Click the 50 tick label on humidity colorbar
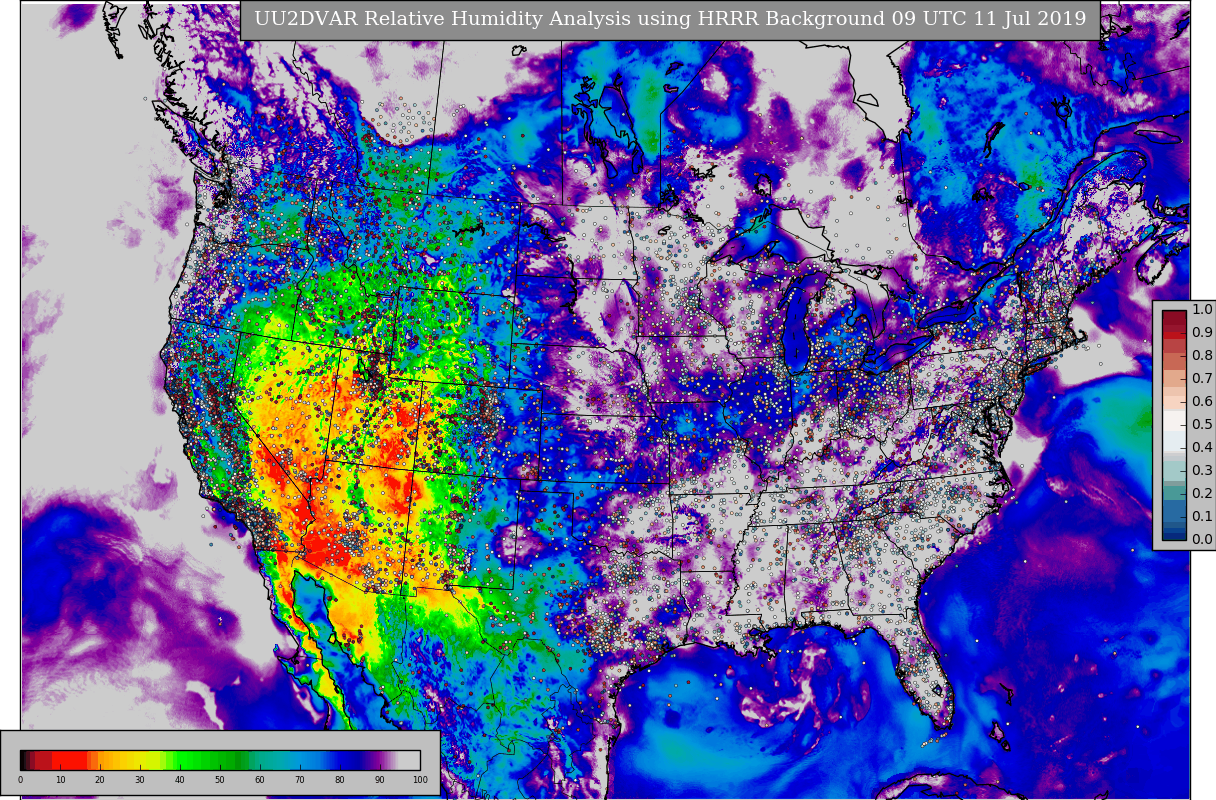The width and height of the screenshot is (1216, 800). pos(220,780)
